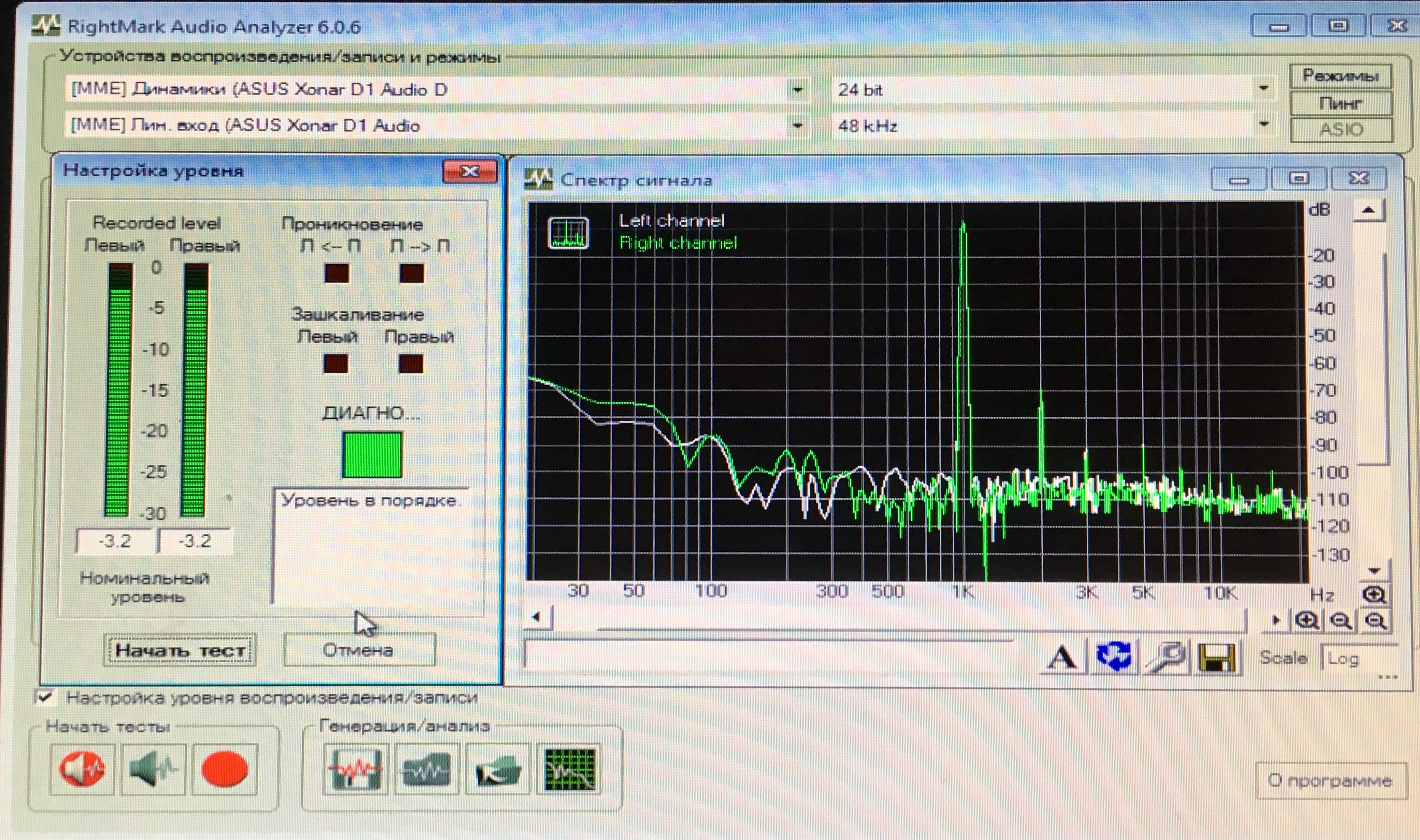The image size is (1420, 840).
Task: Click the red waveform generate WAV icon
Action: point(355,770)
